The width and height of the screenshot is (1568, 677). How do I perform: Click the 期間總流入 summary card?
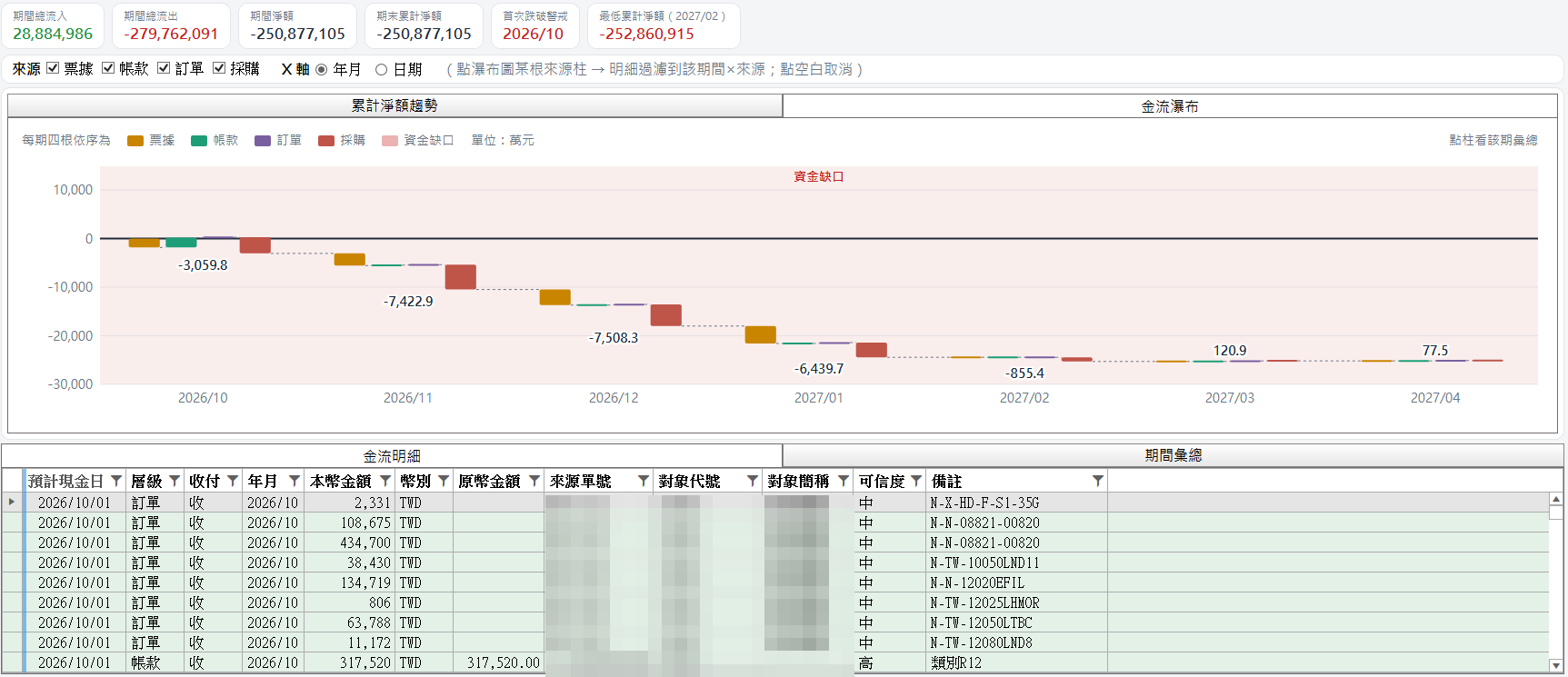pos(53,25)
